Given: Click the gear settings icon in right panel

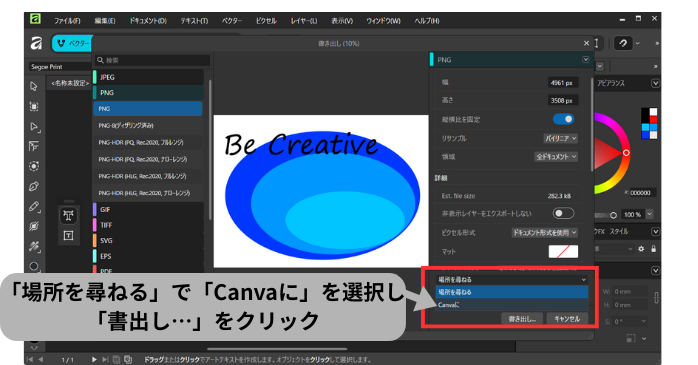Looking at the screenshot, I should pyautogui.click(x=641, y=249).
